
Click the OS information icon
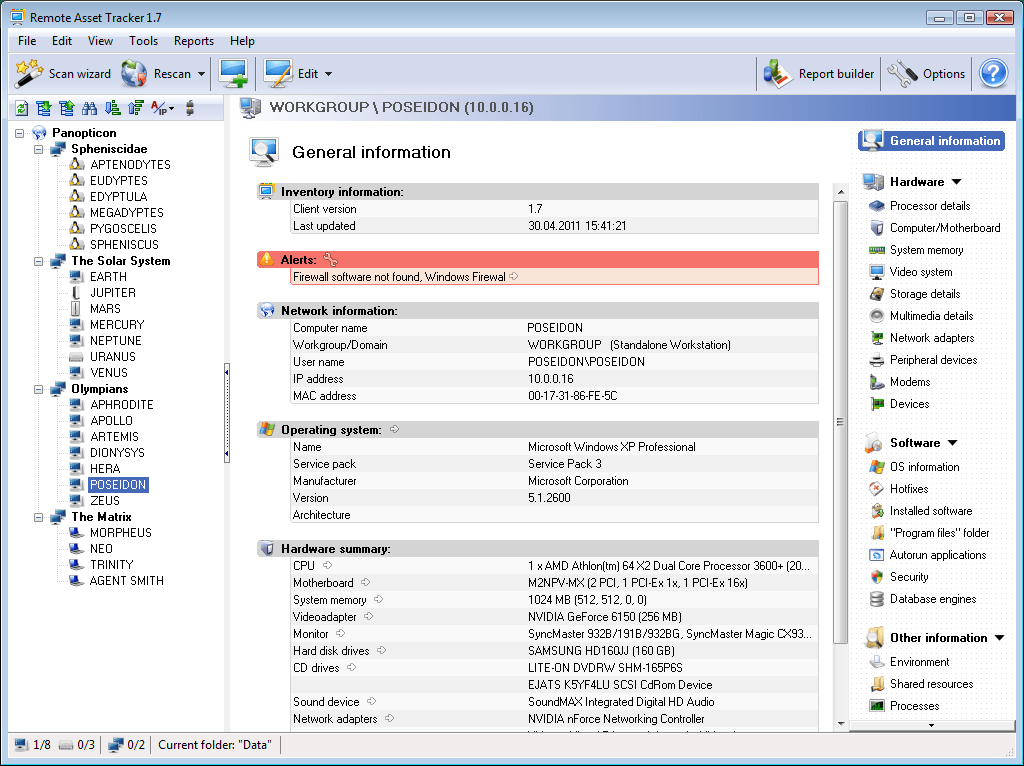[x=877, y=467]
